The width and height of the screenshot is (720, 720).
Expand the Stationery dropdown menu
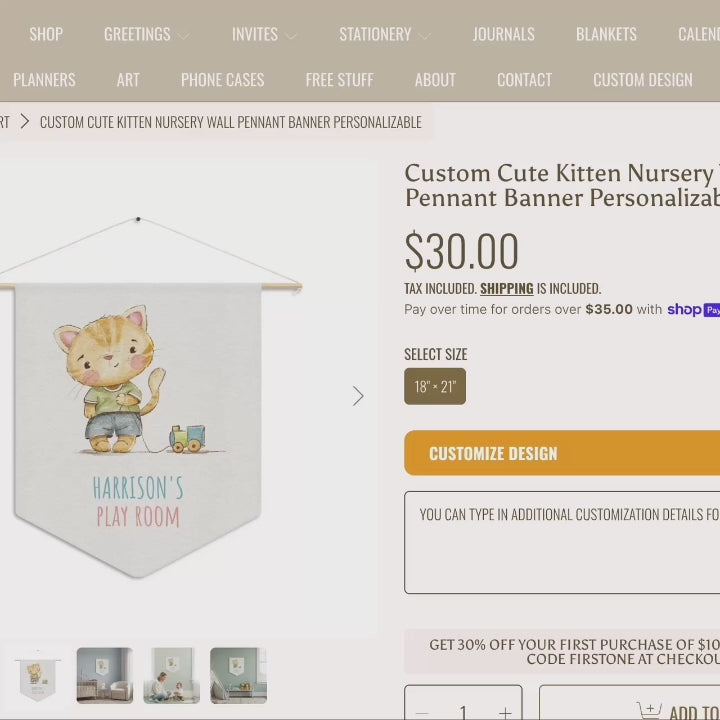tap(424, 35)
